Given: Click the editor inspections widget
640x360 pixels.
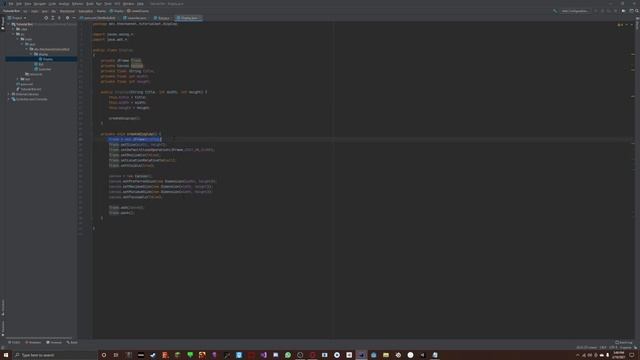Looking at the screenshot, I should (620, 25).
